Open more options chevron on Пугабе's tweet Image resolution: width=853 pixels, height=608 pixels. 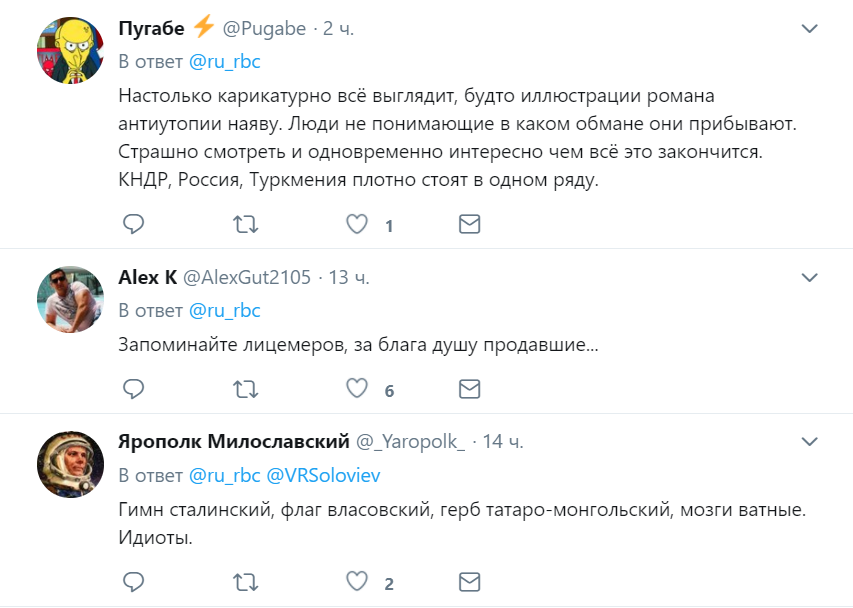click(810, 28)
